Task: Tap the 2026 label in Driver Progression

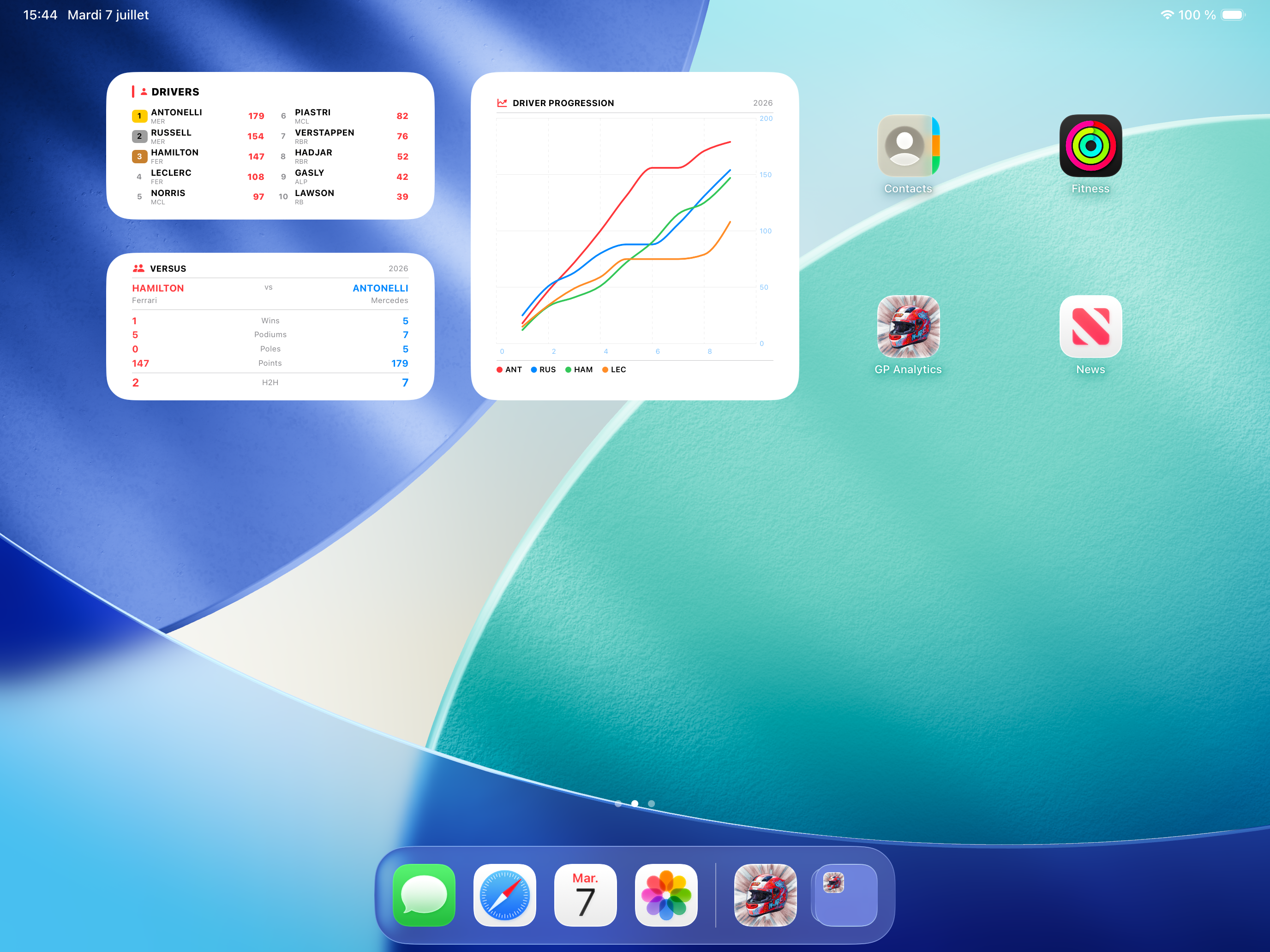Action: (762, 103)
